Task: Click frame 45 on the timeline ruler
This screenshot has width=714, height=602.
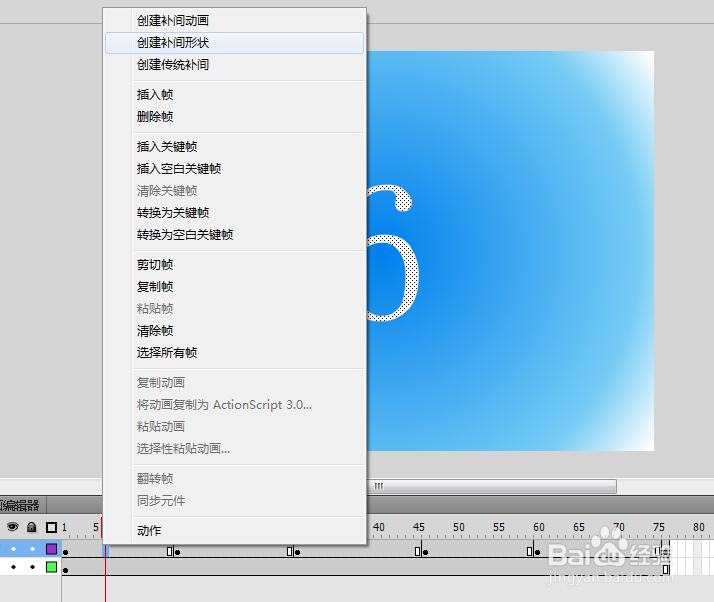Action: point(418,527)
